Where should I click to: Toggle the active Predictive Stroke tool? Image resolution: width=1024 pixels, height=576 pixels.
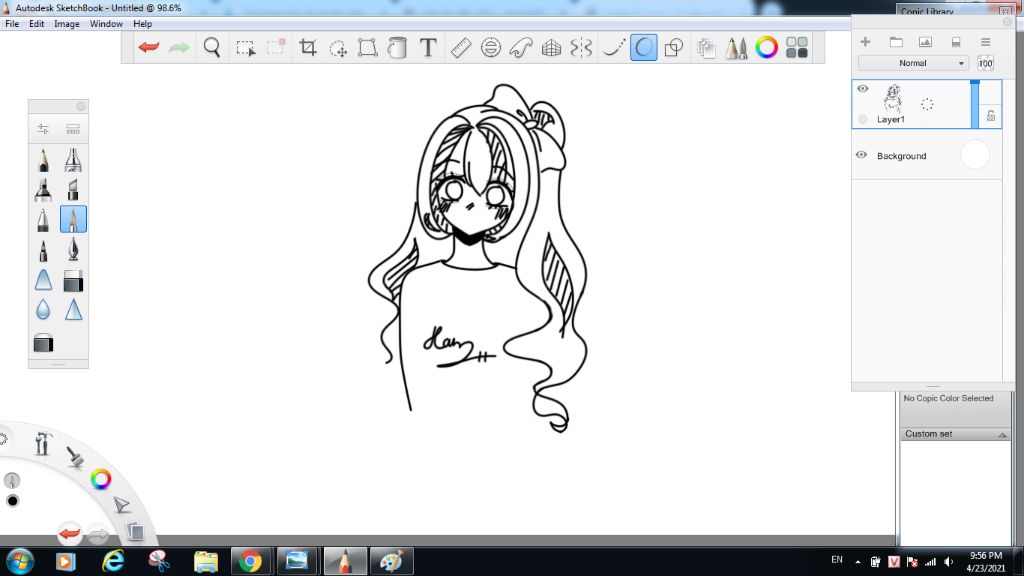pyautogui.click(x=643, y=47)
